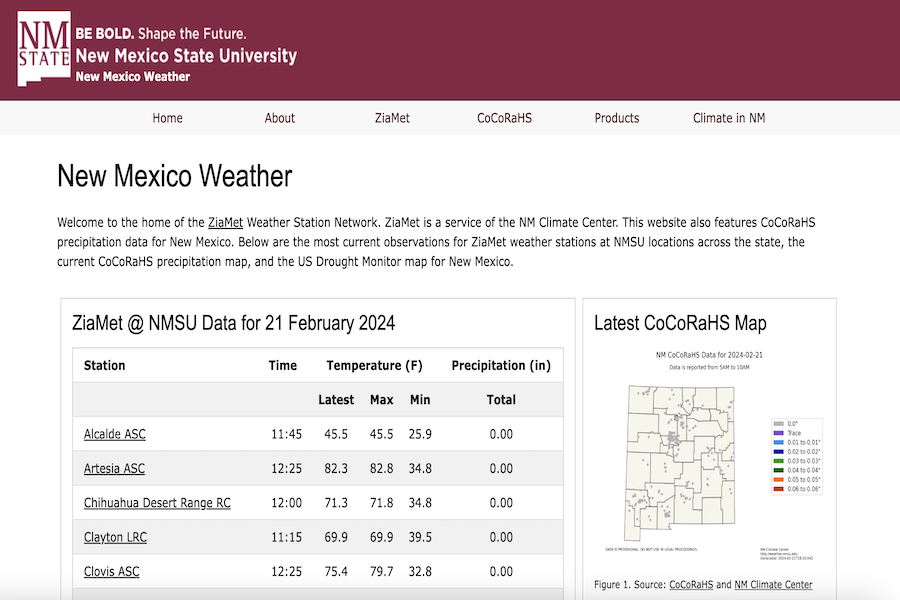Click the Max sub-header
The width and height of the screenshot is (900, 600).
click(382, 400)
